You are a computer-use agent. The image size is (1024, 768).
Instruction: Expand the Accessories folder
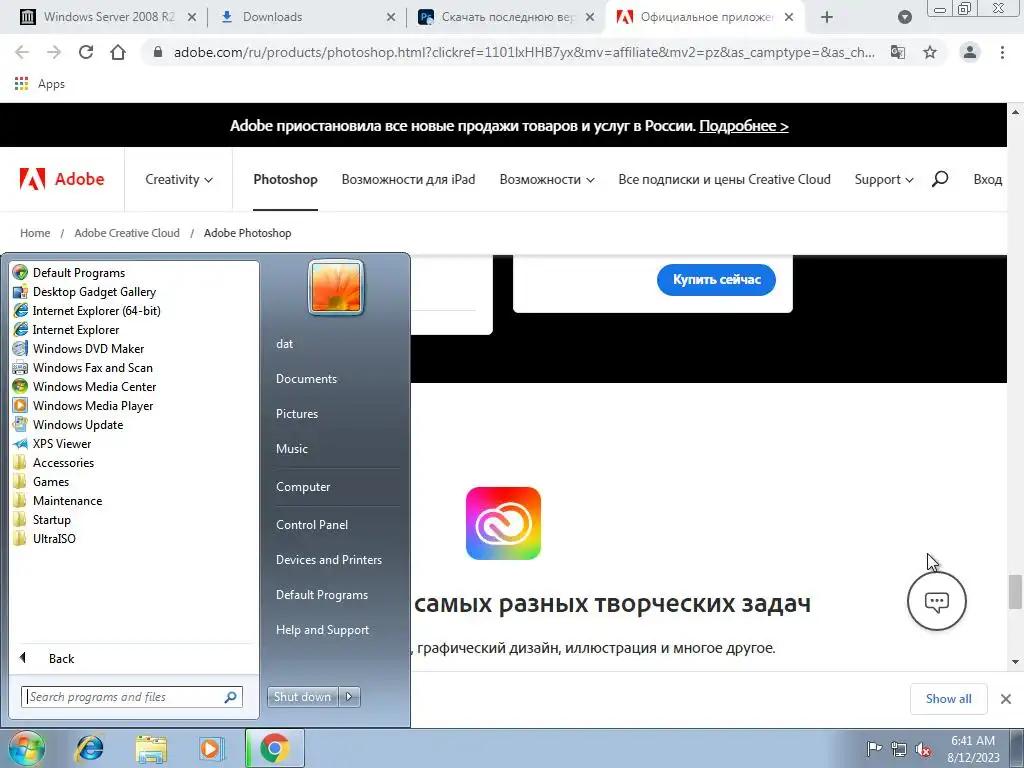54,462
